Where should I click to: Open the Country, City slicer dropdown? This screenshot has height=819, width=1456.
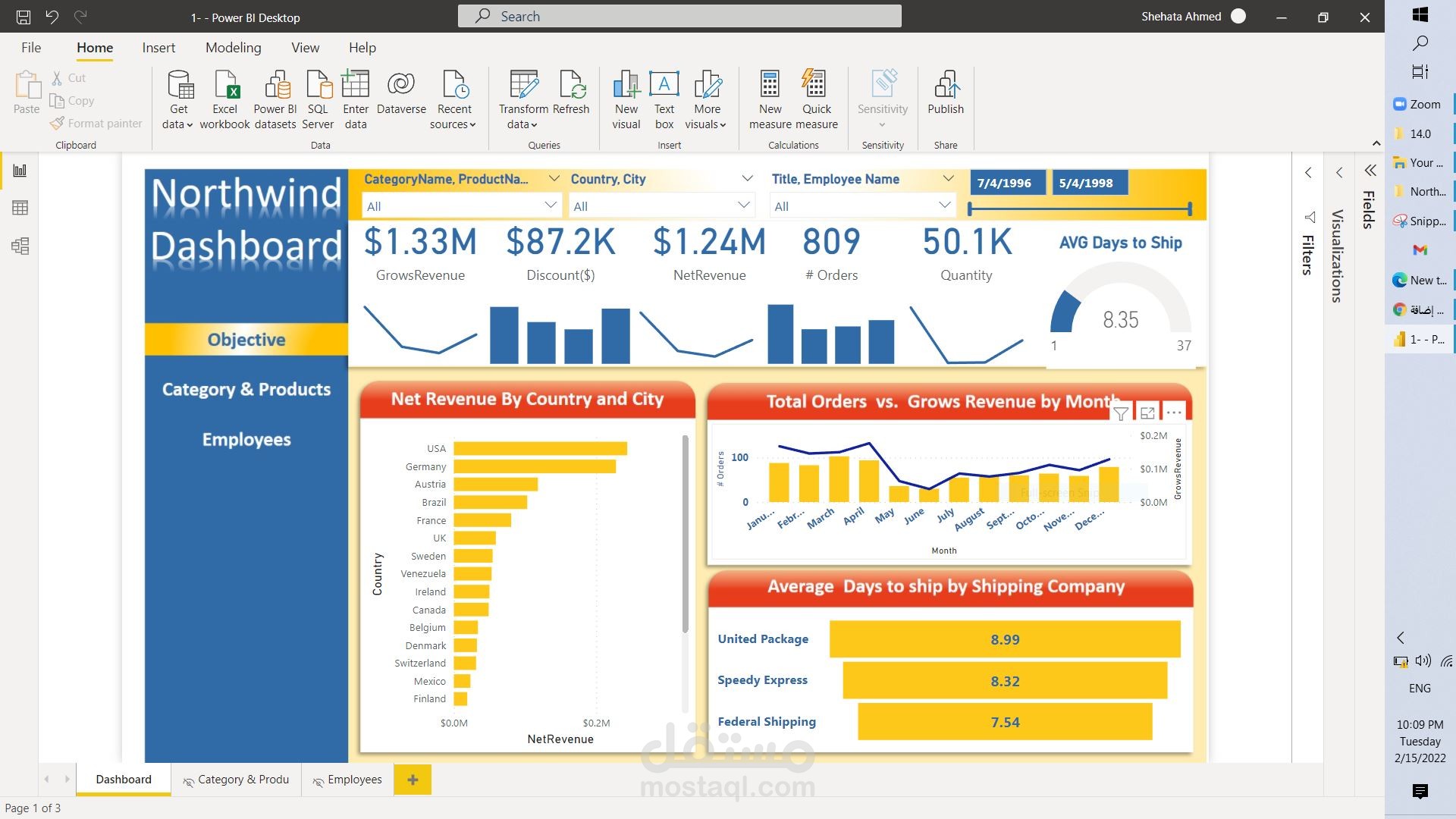(x=744, y=206)
